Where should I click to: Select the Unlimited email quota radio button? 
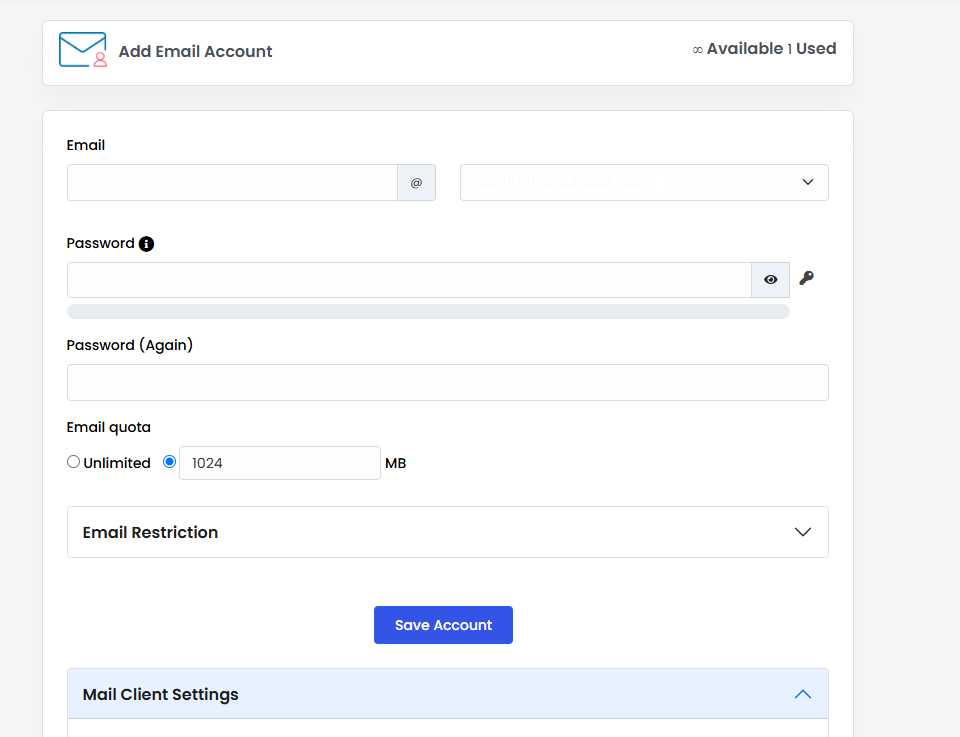coord(73,462)
